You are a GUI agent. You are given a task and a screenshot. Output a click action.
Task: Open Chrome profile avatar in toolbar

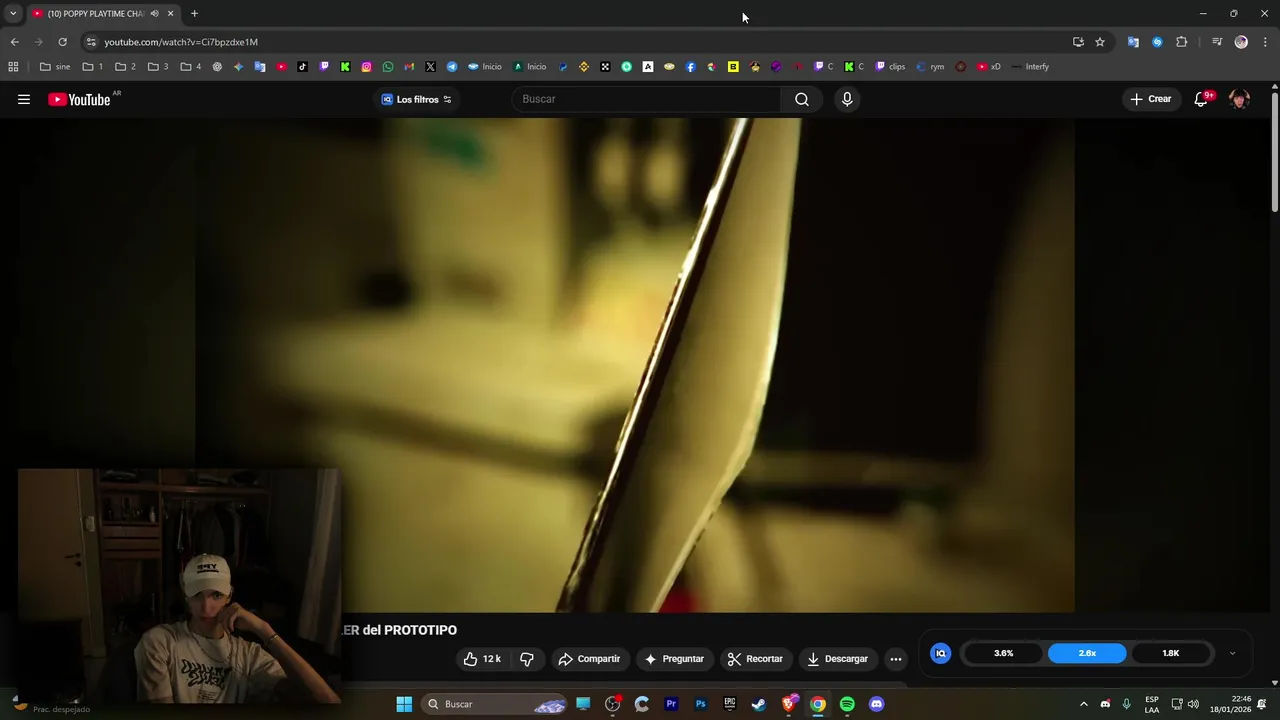pos(1241,42)
